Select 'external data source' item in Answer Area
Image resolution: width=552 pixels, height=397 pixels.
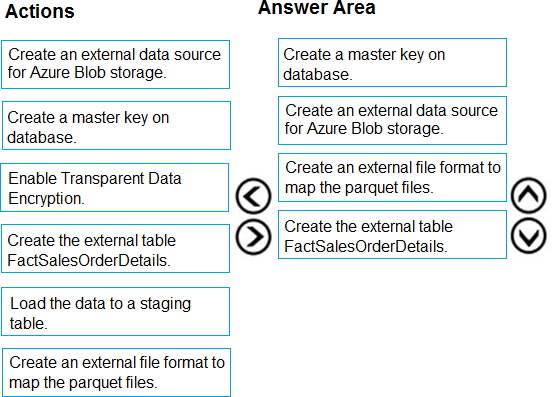[393, 120]
